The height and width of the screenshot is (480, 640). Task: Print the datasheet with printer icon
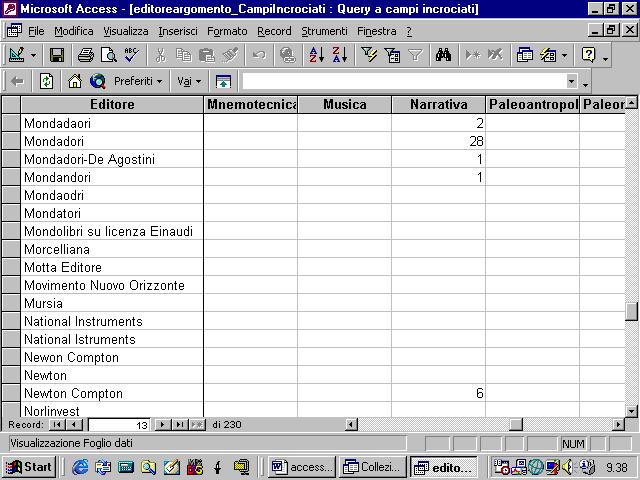click(x=86, y=55)
